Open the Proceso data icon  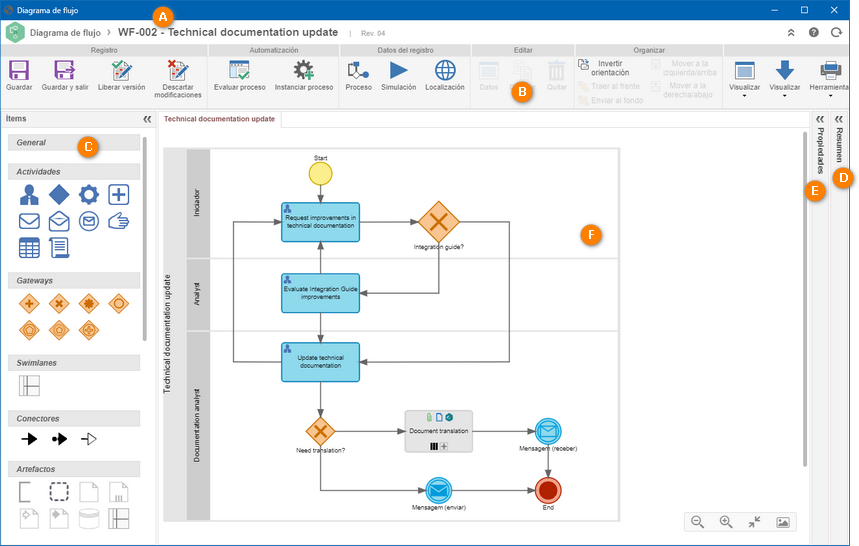pos(358,71)
